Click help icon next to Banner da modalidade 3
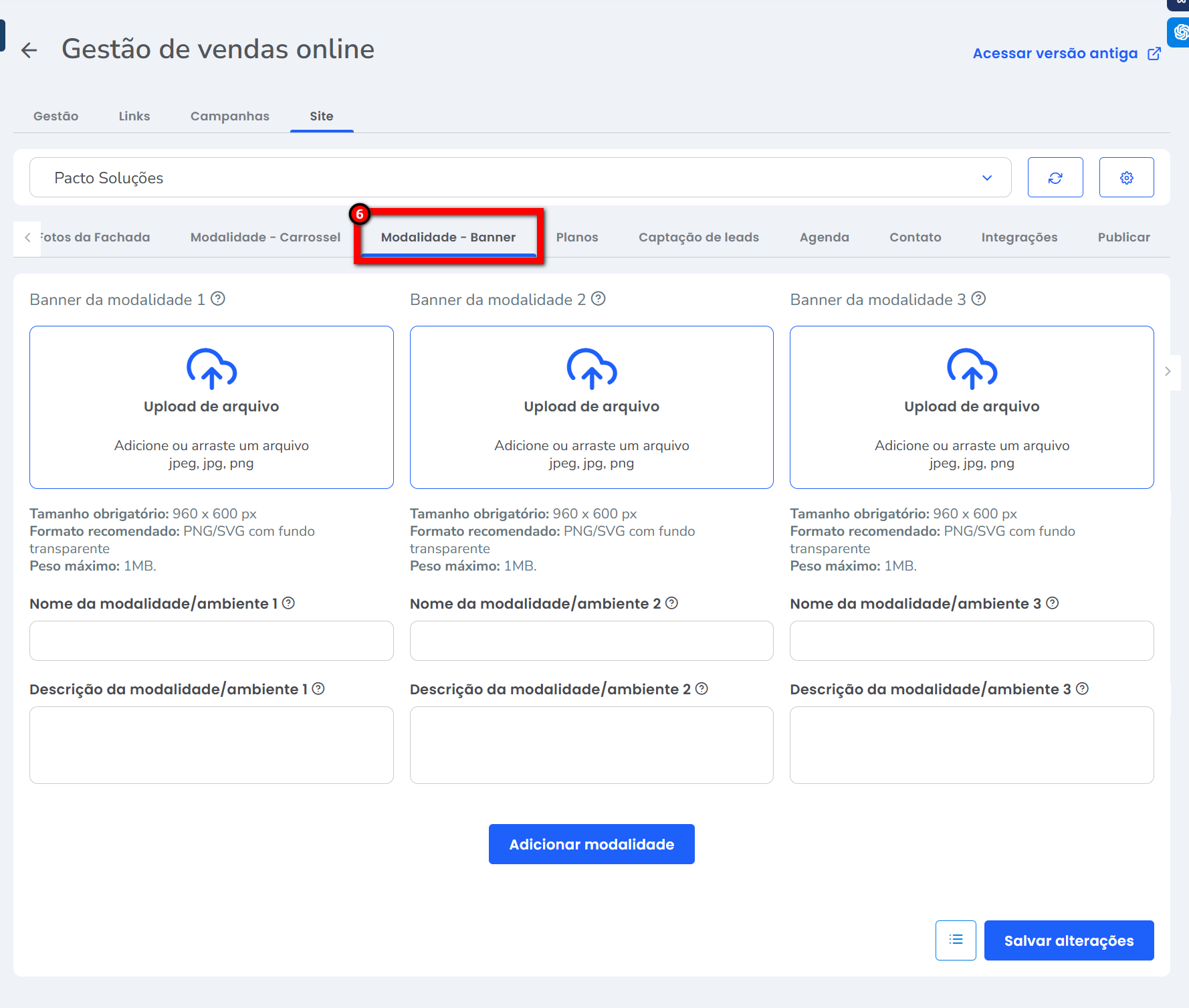 pos(978,299)
